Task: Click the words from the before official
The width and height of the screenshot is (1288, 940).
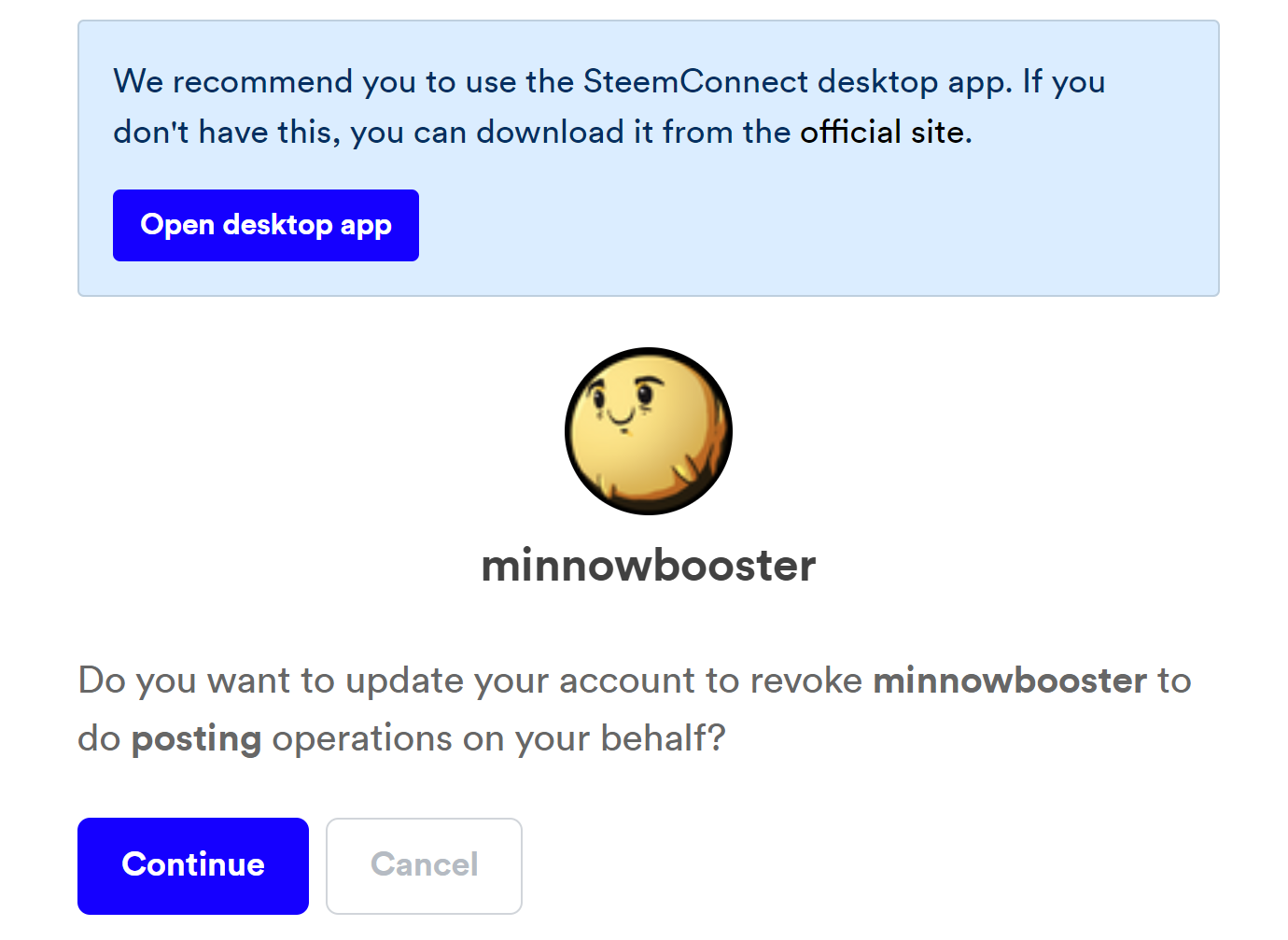Action: [x=726, y=133]
